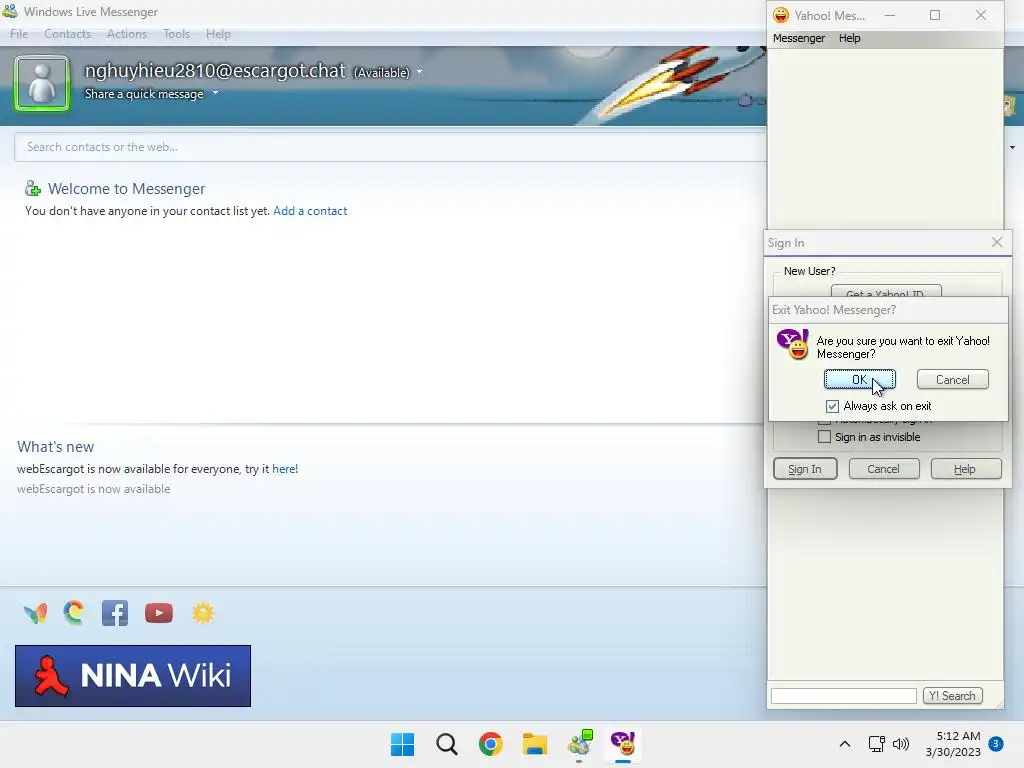The image size is (1024, 768).
Task: Open the YouTube icon in Messenger
Action: [159, 613]
